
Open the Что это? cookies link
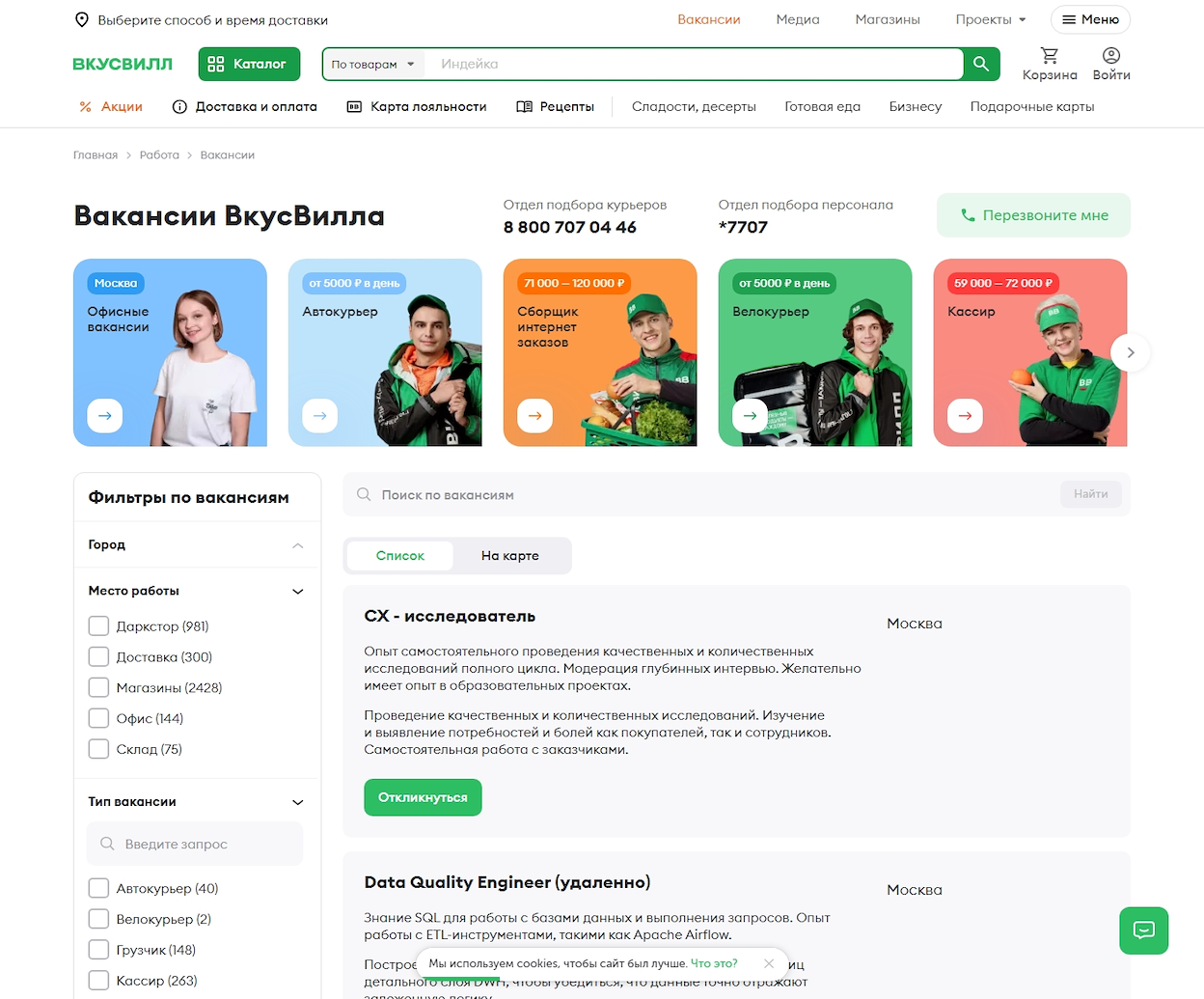tap(714, 963)
